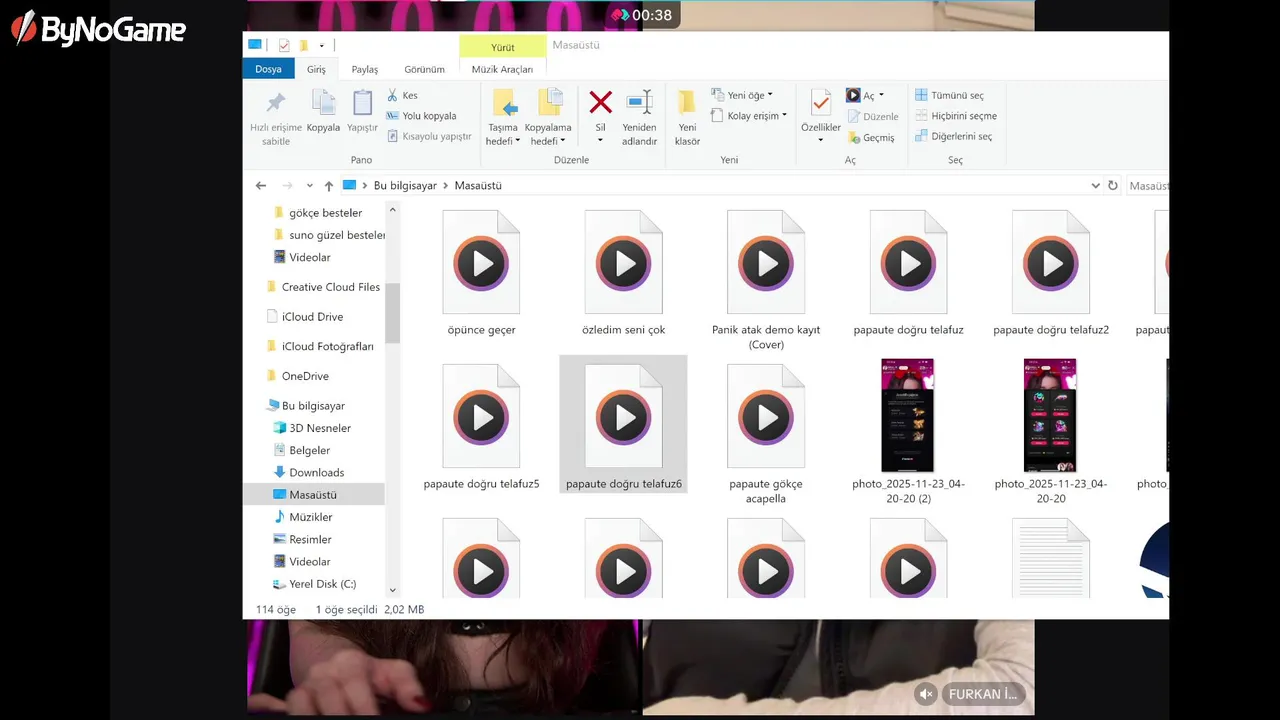Image resolution: width=1280 pixels, height=720 pixels.
Task: Unmute the stream with the speaker icon
Action: pyautogui.click(x=926, y=694)
